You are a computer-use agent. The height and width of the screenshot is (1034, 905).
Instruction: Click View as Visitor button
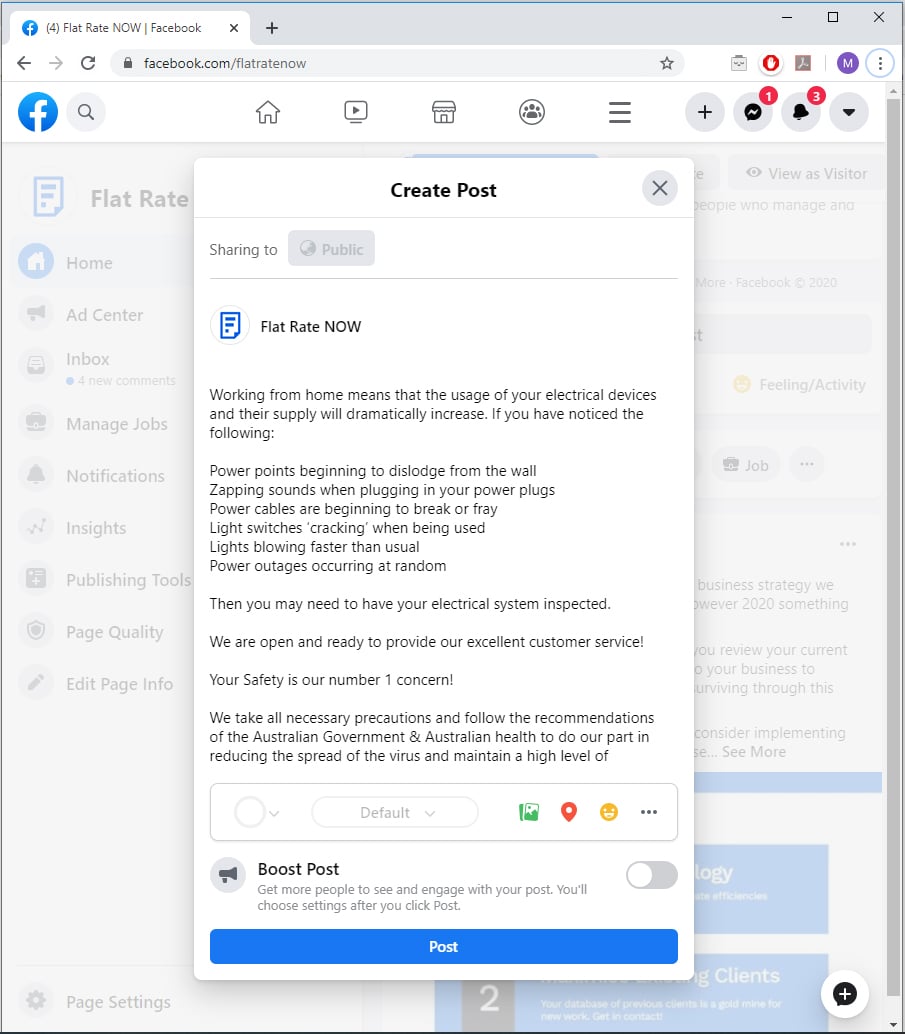[x=806, y=173]
